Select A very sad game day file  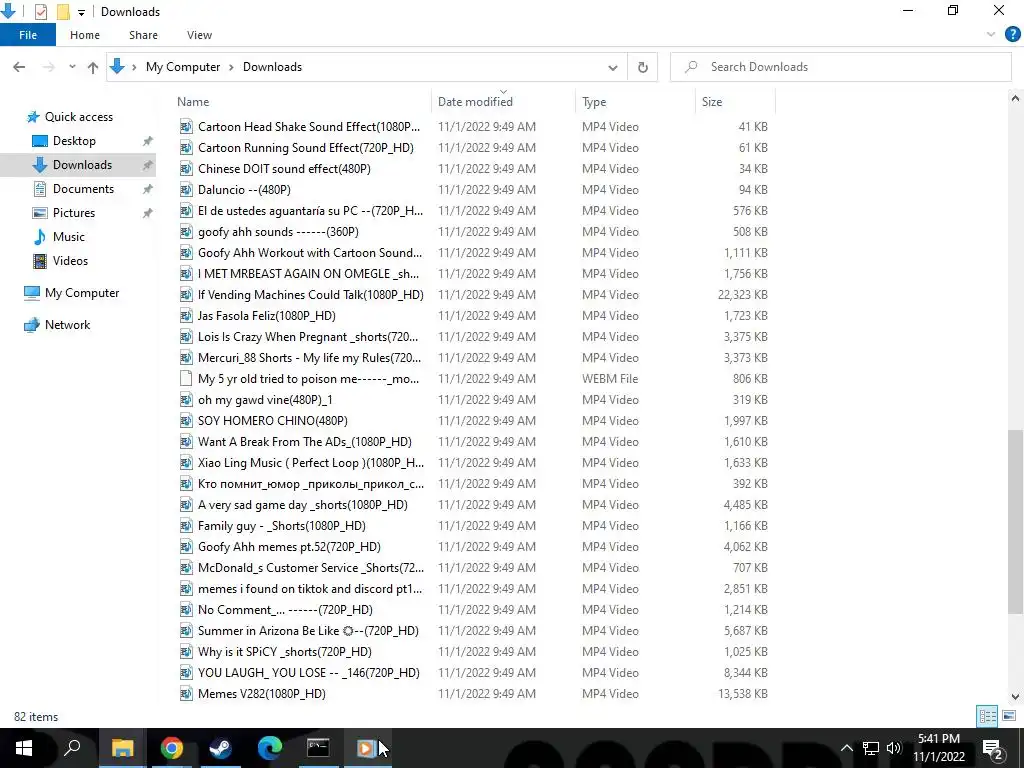point(302,505)
